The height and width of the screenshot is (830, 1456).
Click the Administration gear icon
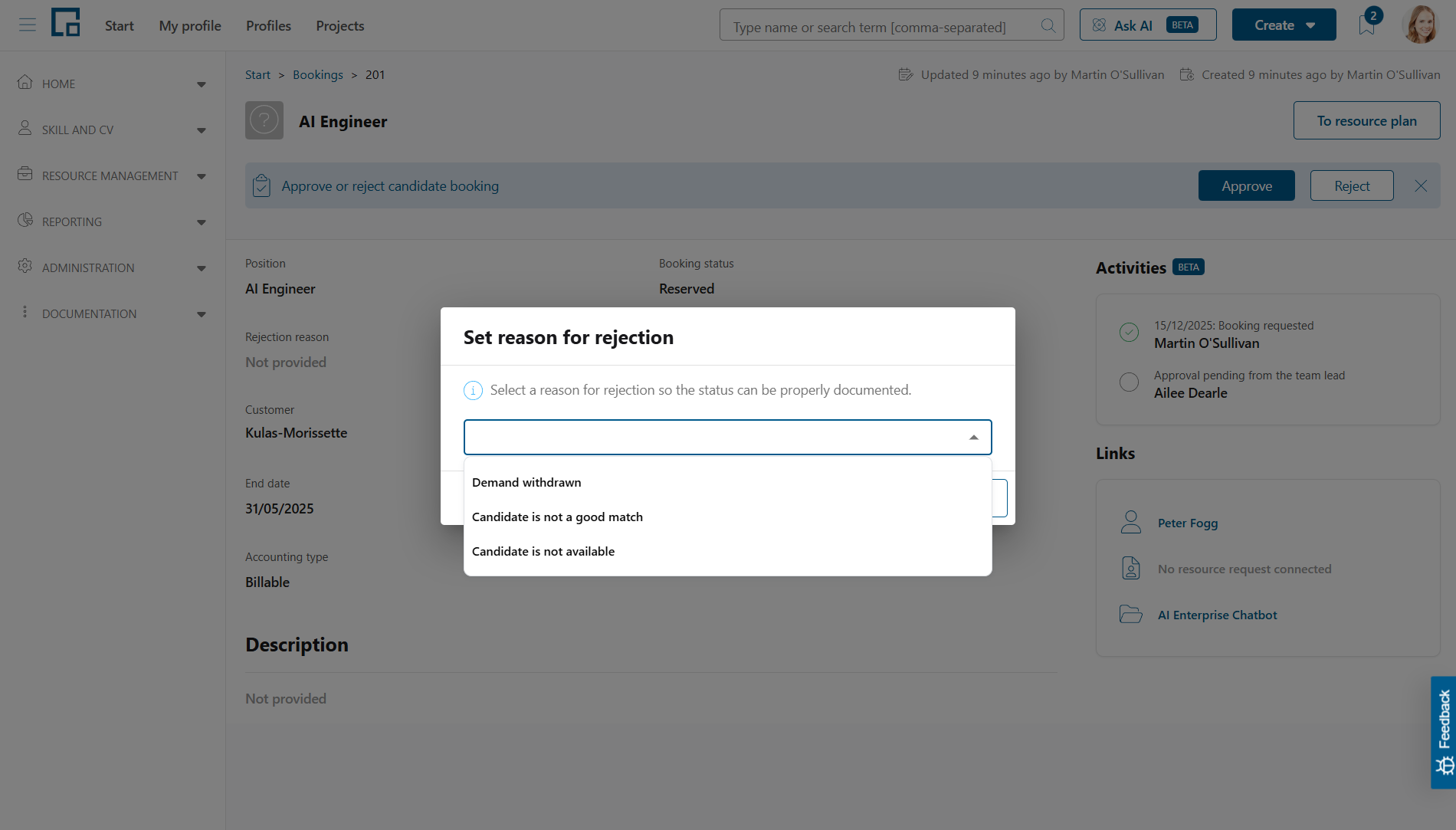pos(25,266)
